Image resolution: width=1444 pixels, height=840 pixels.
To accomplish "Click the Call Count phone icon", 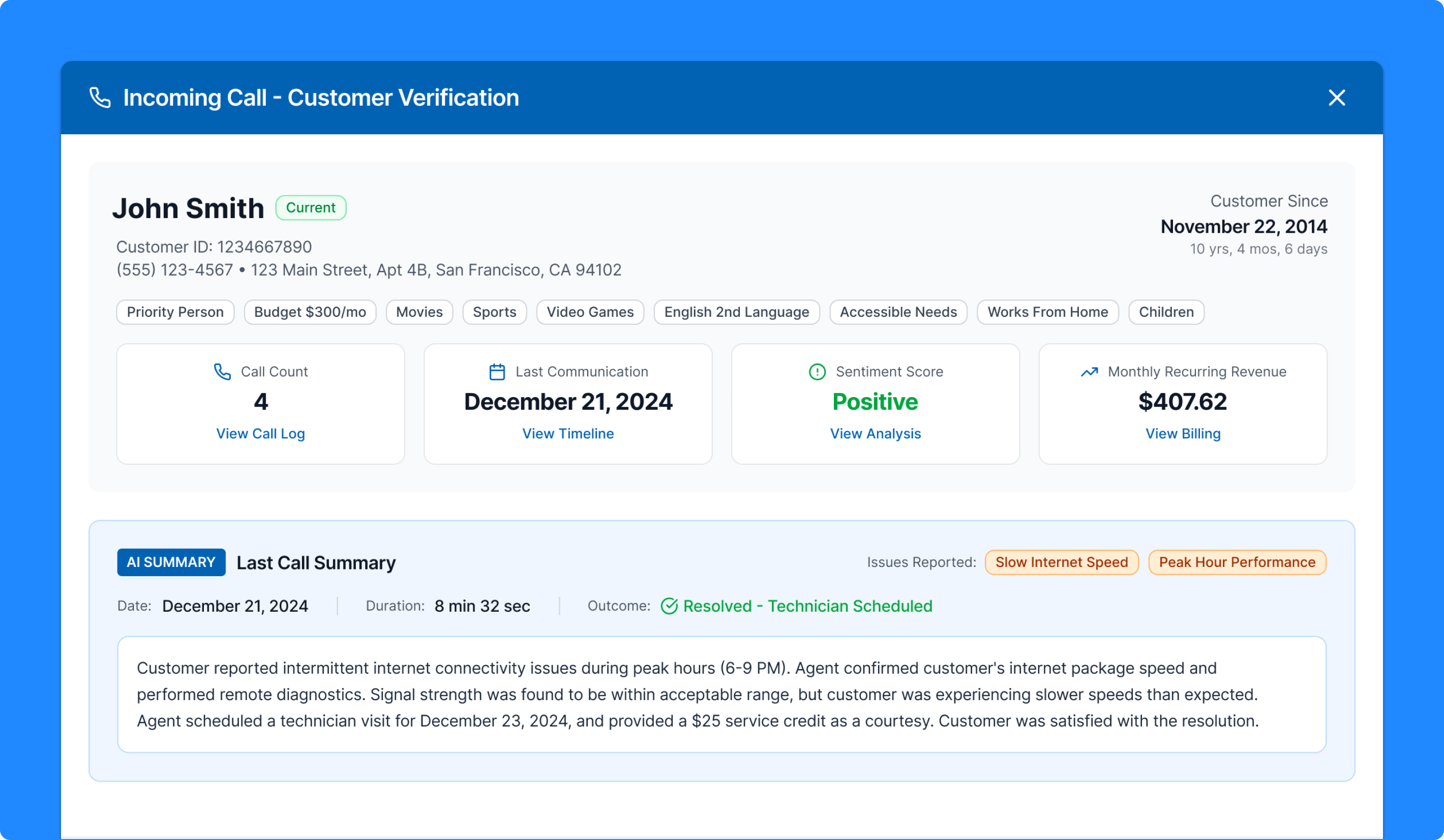I will (222, 372).
